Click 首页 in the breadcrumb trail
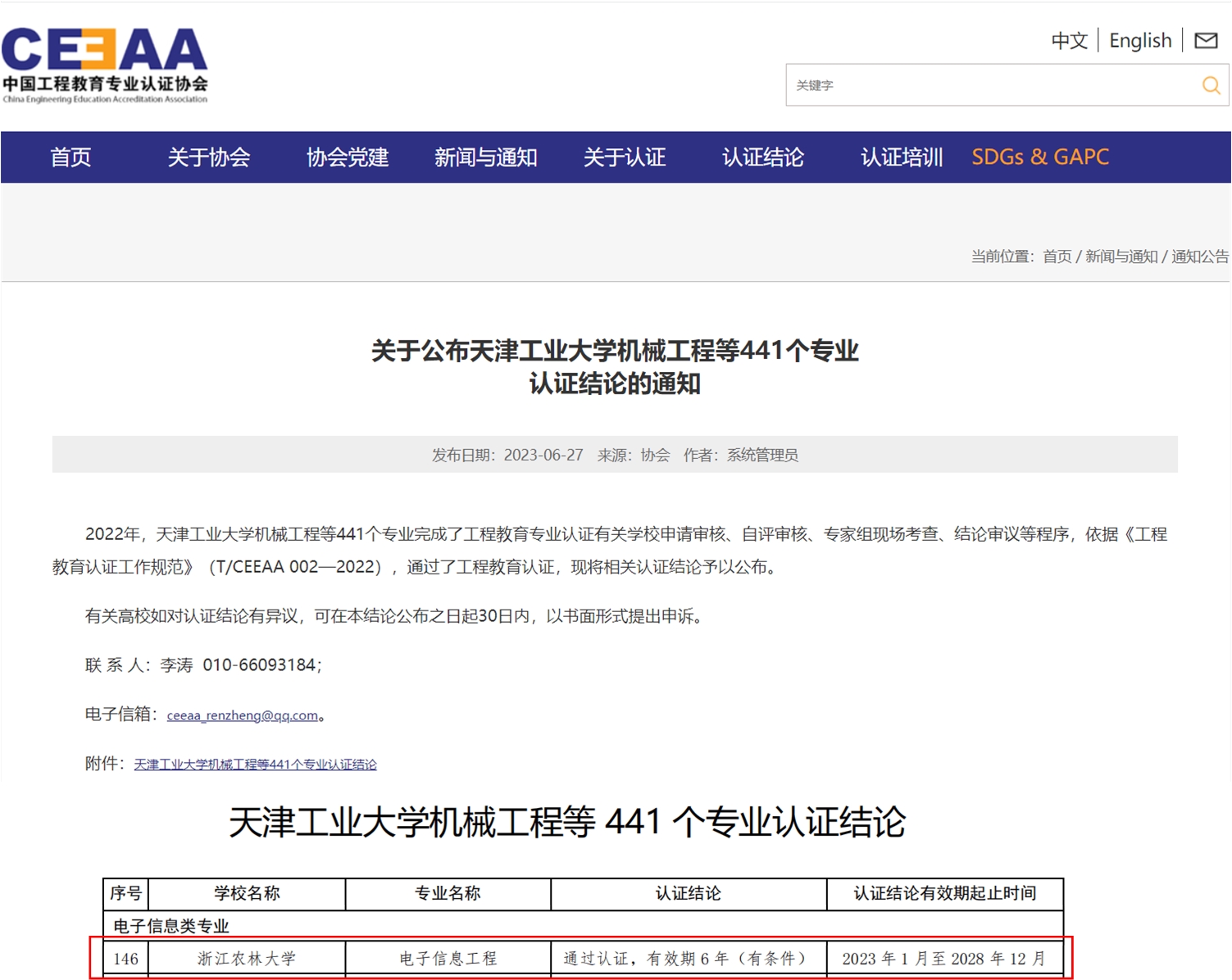Image resolution: width=1232 pixels, height=980 pixels. [x=1057, y=256]
